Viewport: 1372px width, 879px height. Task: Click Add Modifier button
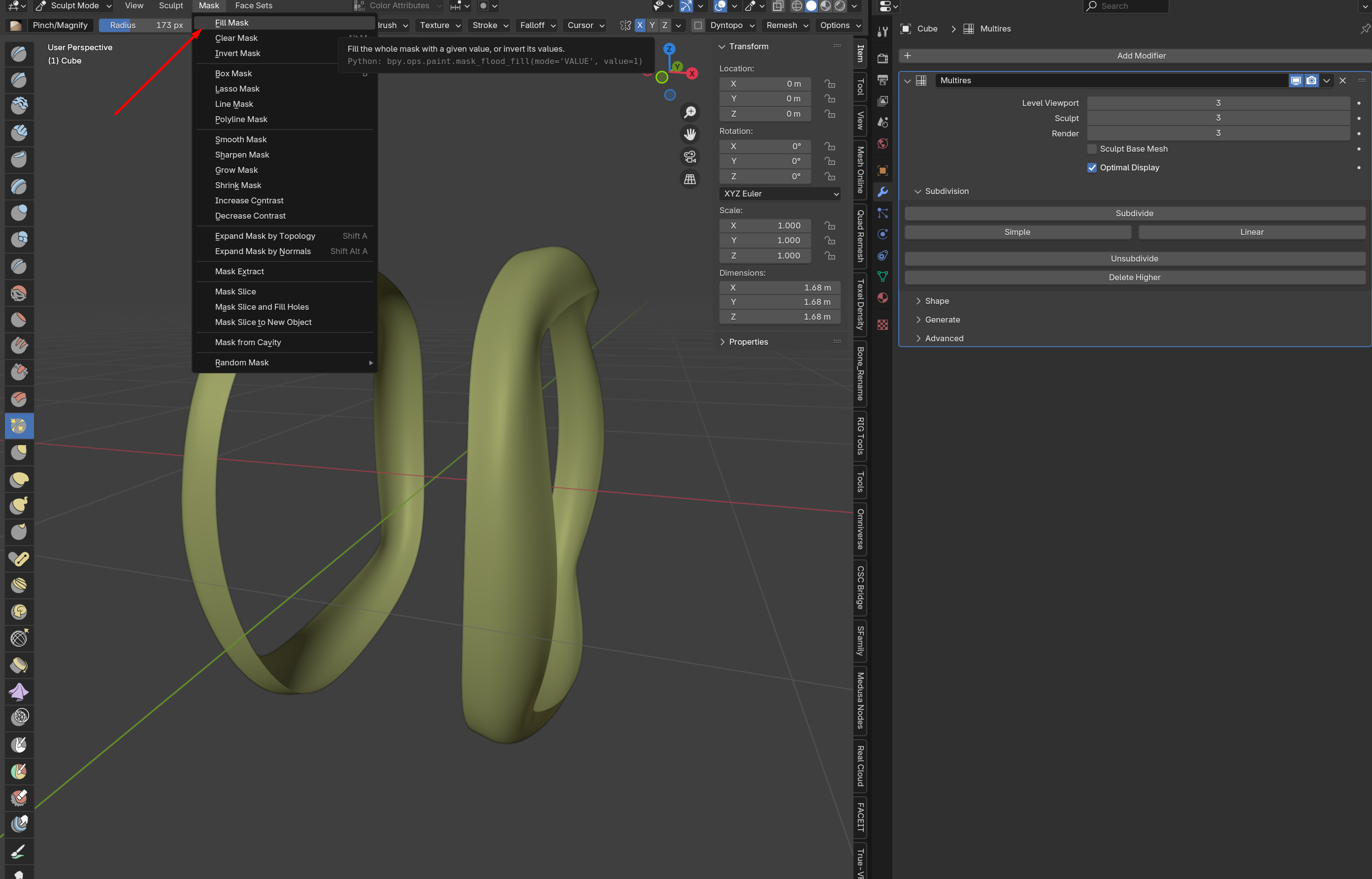(x=1135, y=56)
